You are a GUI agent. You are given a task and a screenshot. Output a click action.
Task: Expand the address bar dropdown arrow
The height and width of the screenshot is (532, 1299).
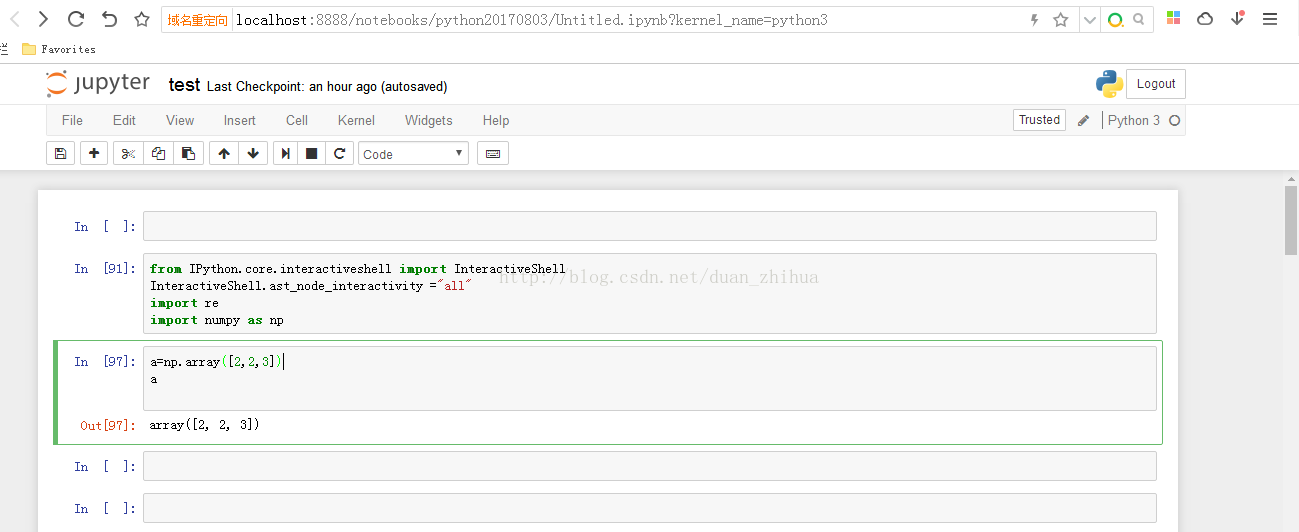pos(1090,20)
